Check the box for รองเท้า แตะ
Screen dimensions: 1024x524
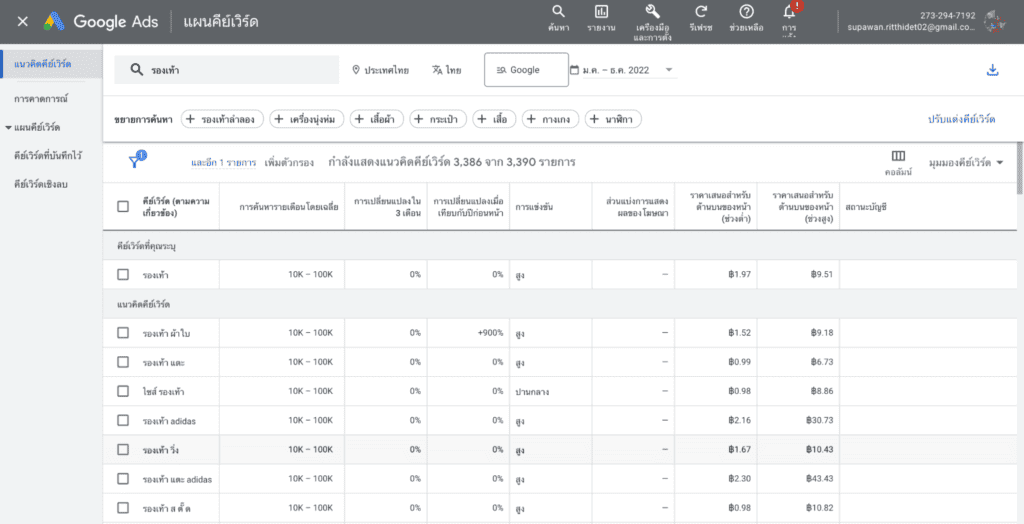[x=123, y=361]
